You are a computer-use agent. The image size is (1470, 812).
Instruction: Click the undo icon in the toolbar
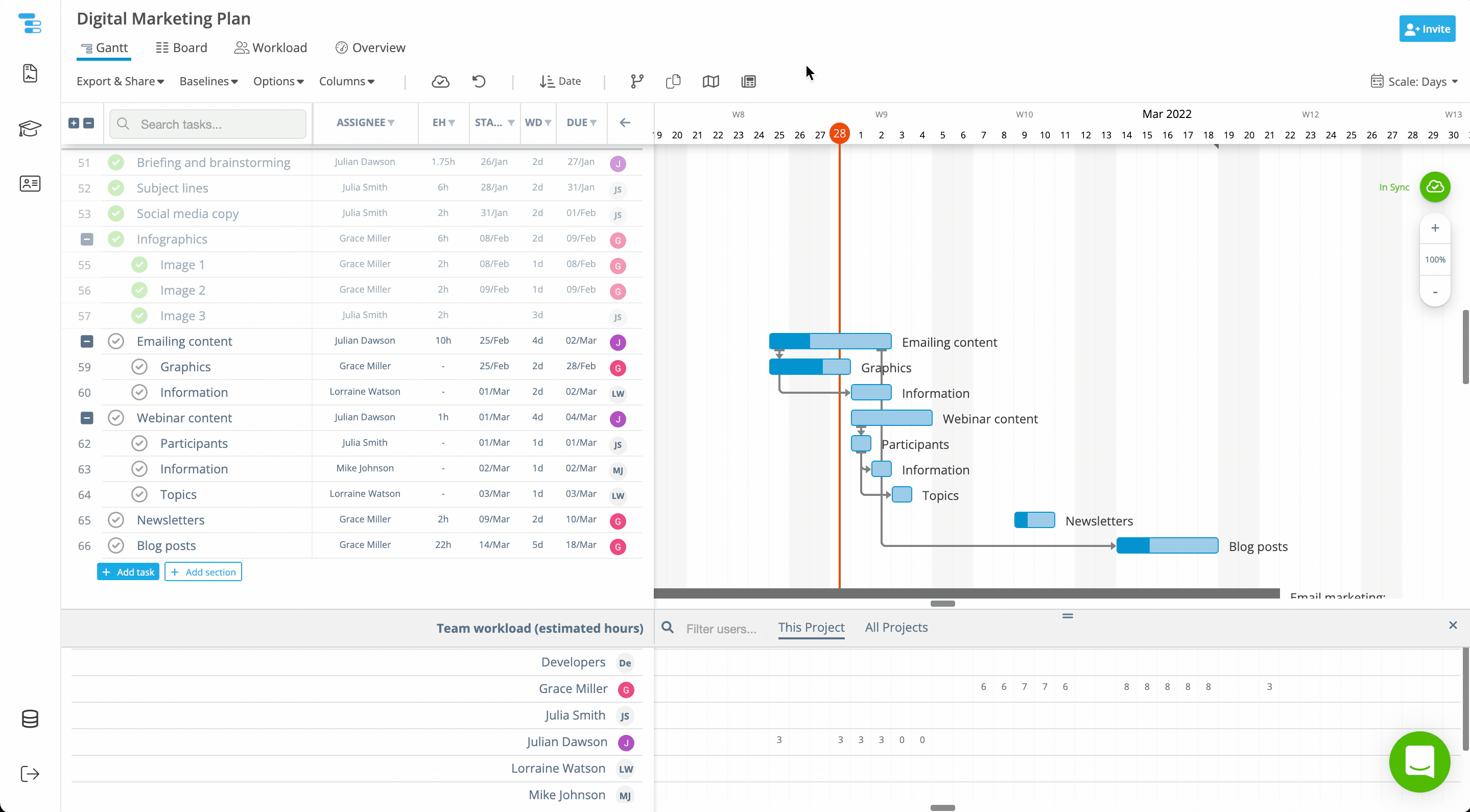pyautogui.click(x=479, y=81)
